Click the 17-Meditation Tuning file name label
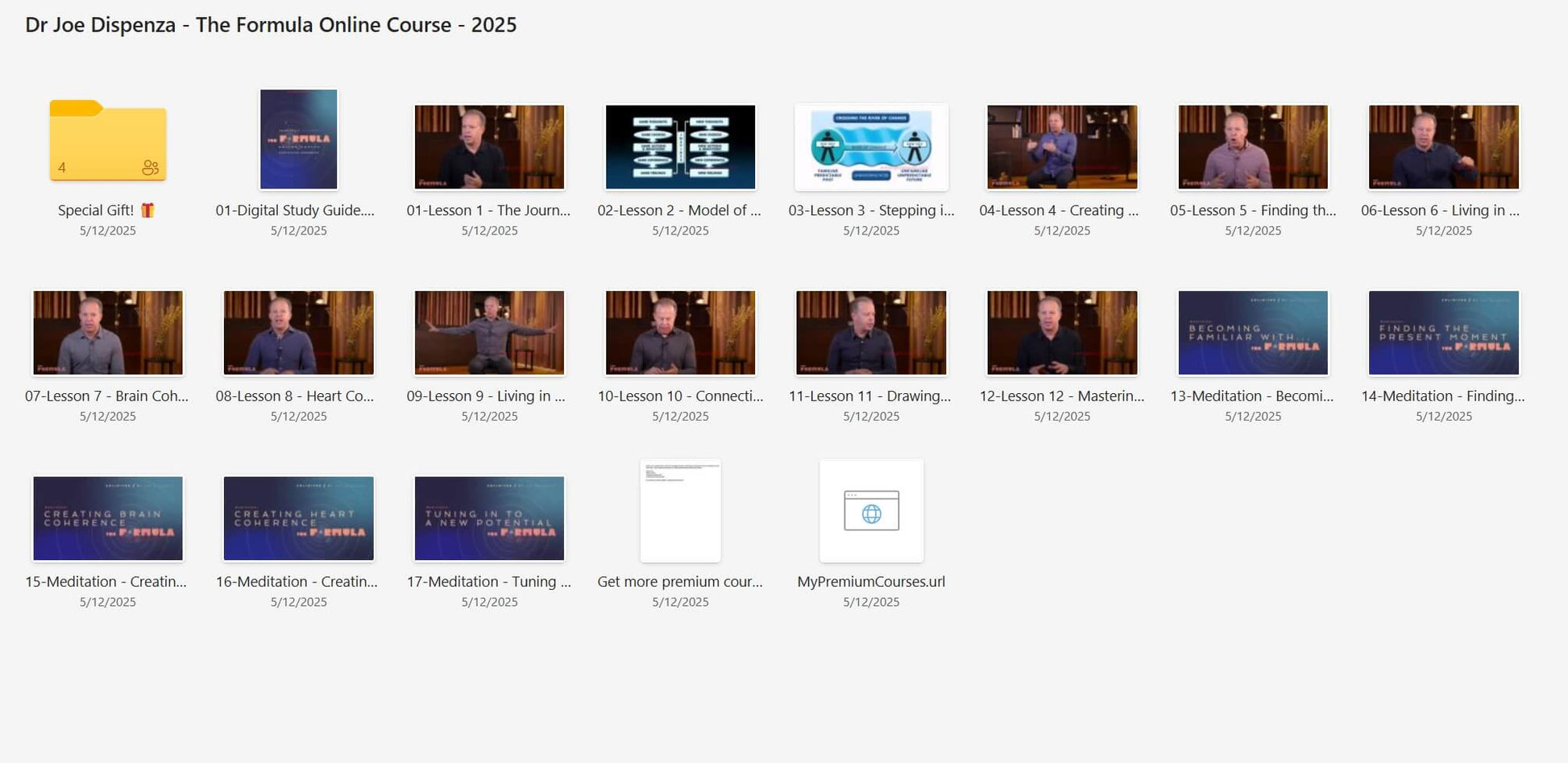 click(x=489, y=582)
